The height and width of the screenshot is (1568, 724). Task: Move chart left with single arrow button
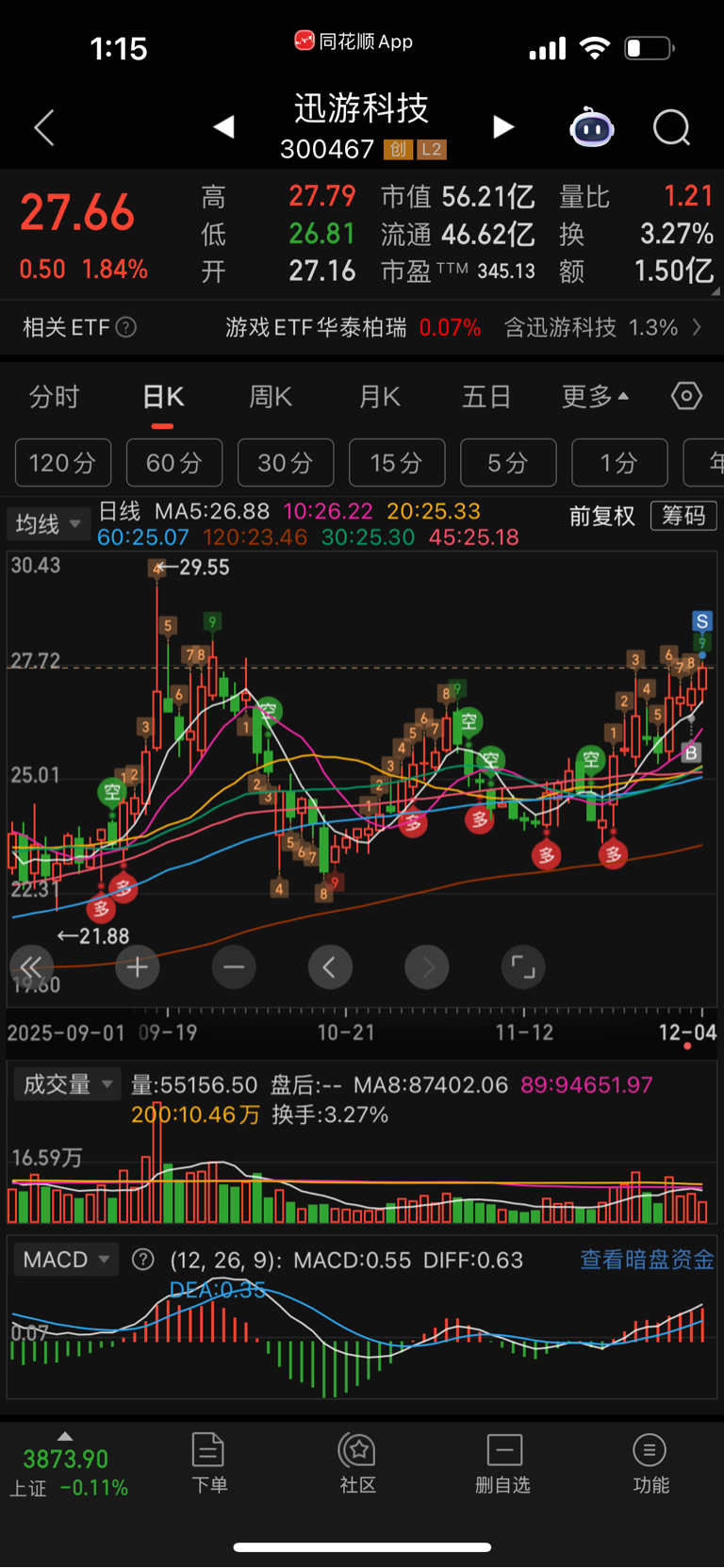[x=330, y=967]
